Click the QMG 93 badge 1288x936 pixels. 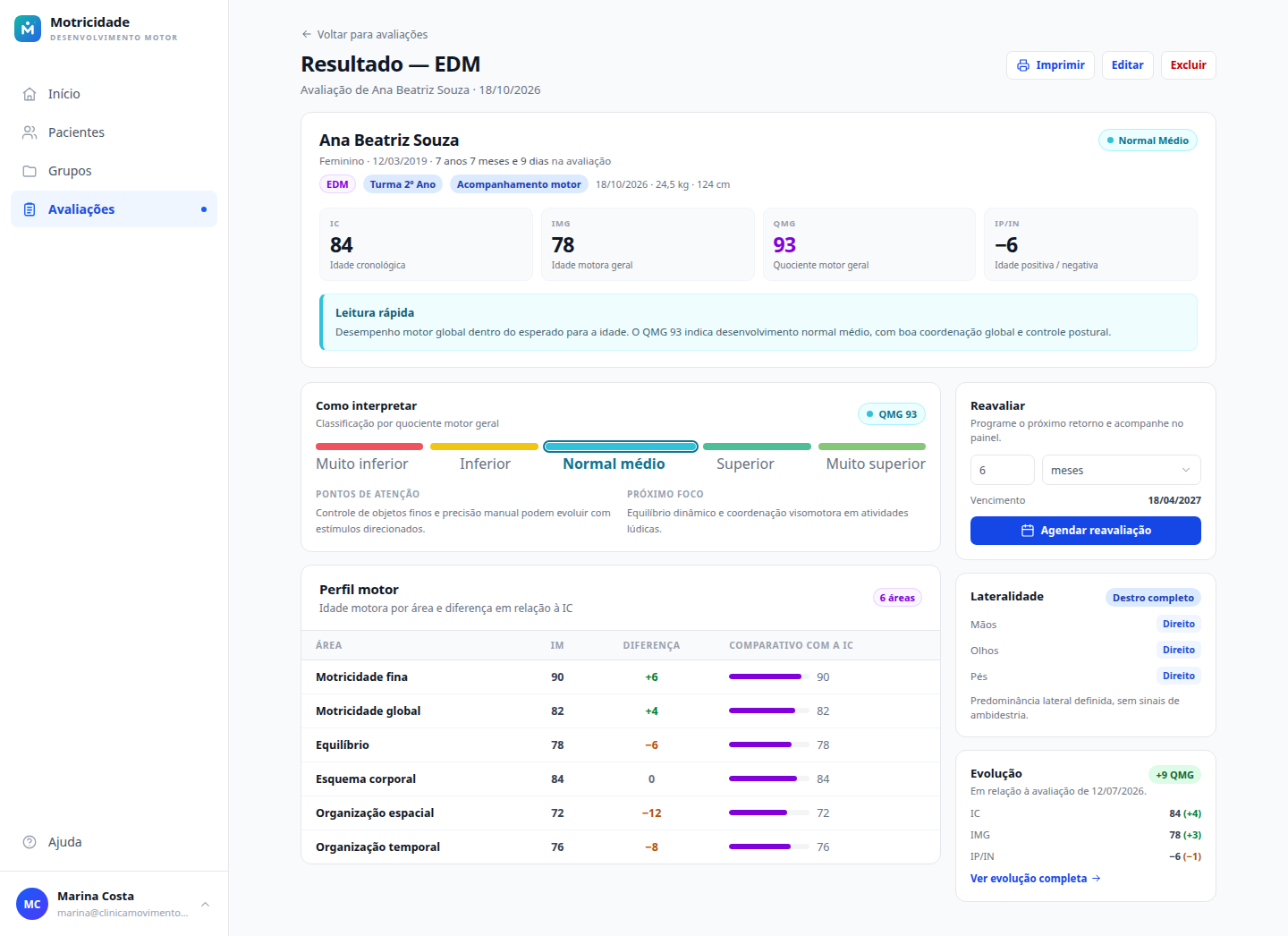[x=892, y=414]
